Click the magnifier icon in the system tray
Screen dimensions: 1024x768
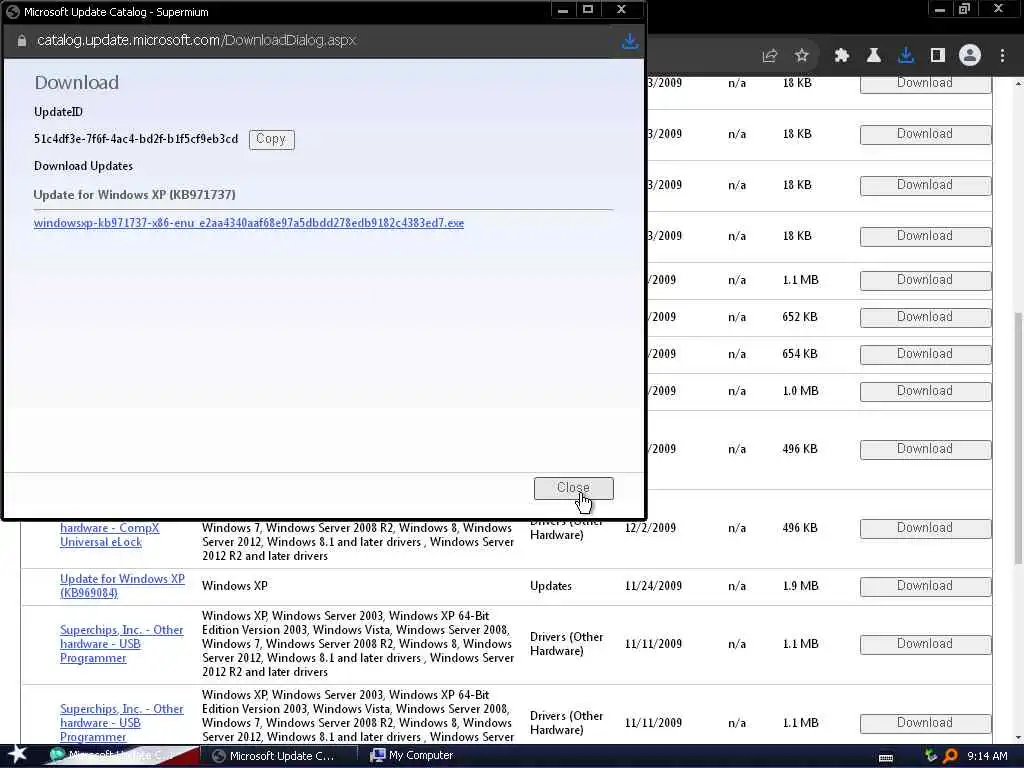click(951, 756)
